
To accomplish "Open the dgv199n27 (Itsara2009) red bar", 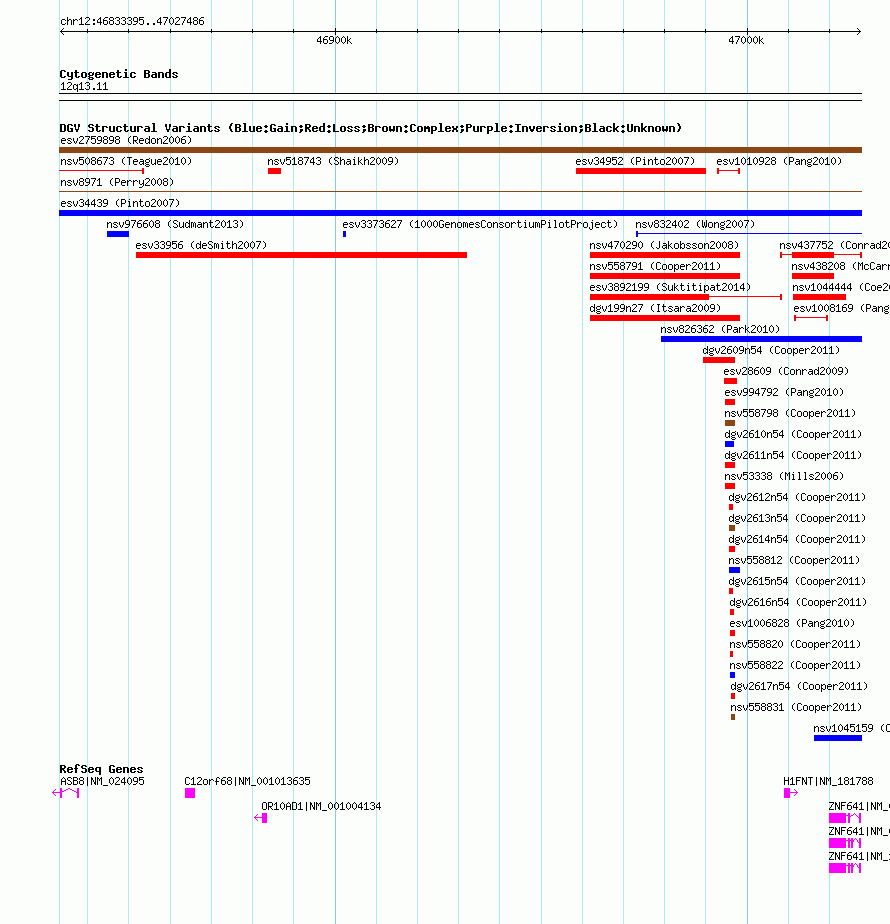I will pos(665,318).
